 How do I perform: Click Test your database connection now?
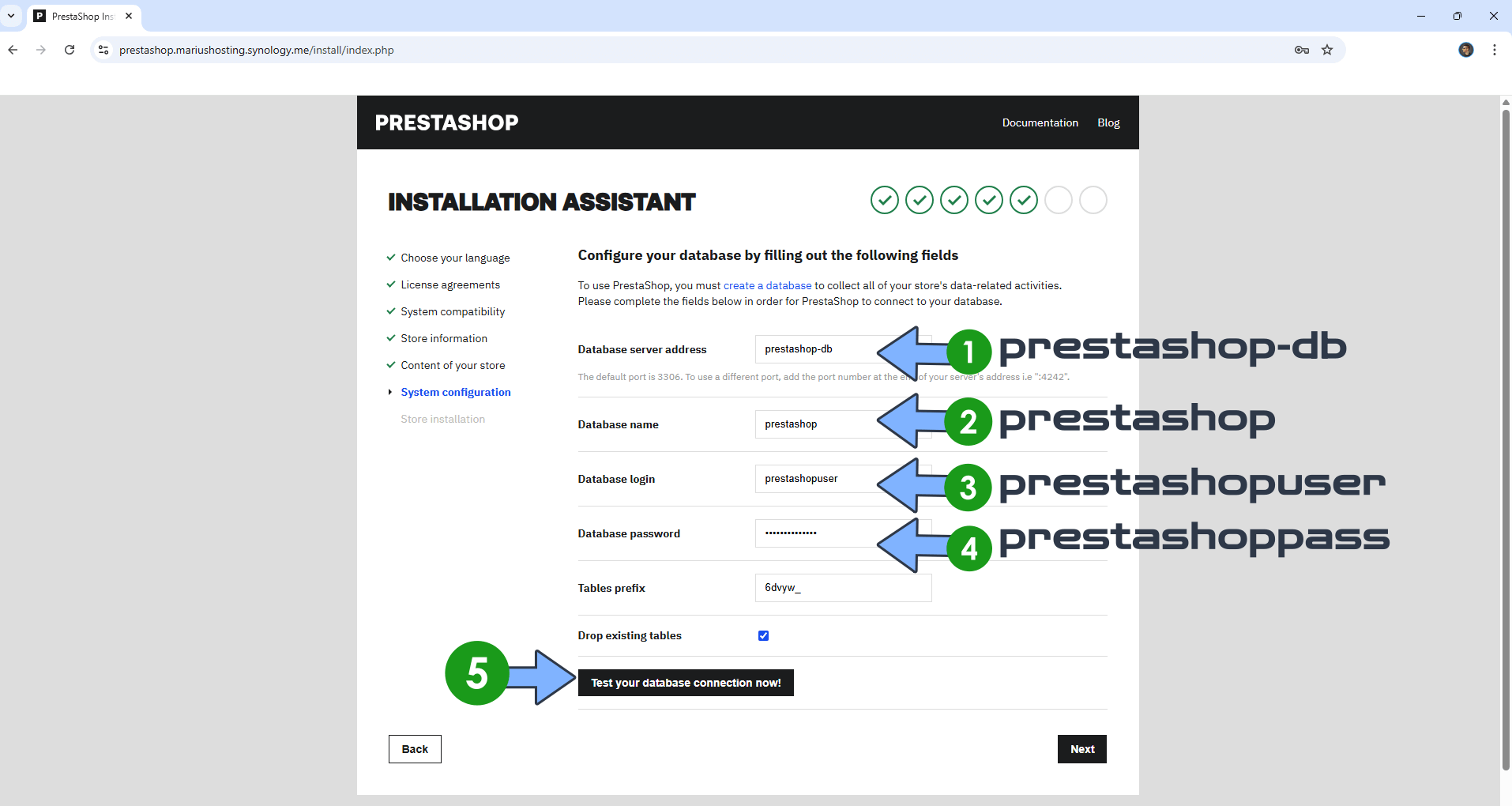[x=685, y=683]
